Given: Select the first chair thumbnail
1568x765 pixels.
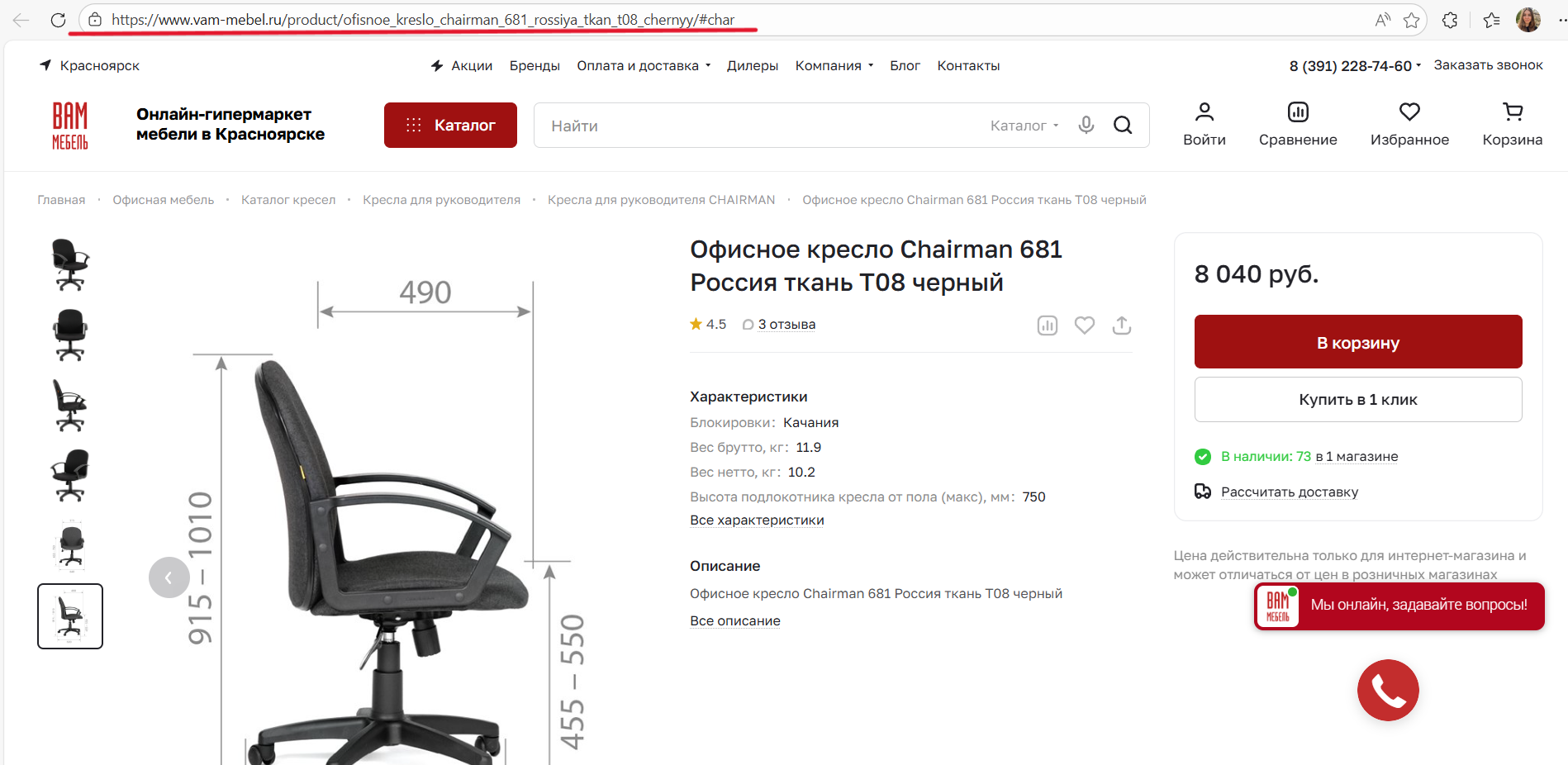Looking at the screenshot, I should coord(70,264).
